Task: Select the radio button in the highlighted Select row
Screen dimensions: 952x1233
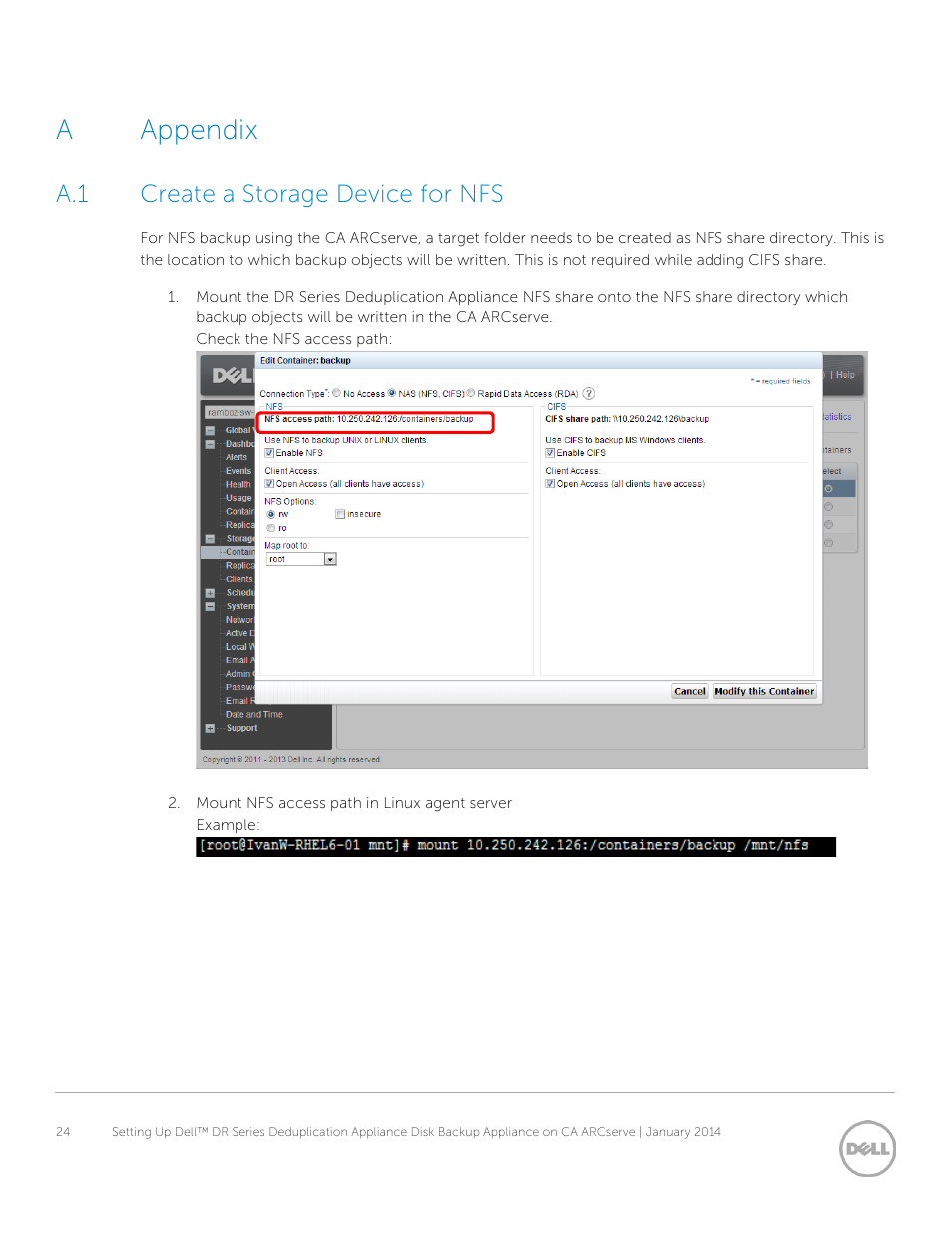Action: coord(828,489)
